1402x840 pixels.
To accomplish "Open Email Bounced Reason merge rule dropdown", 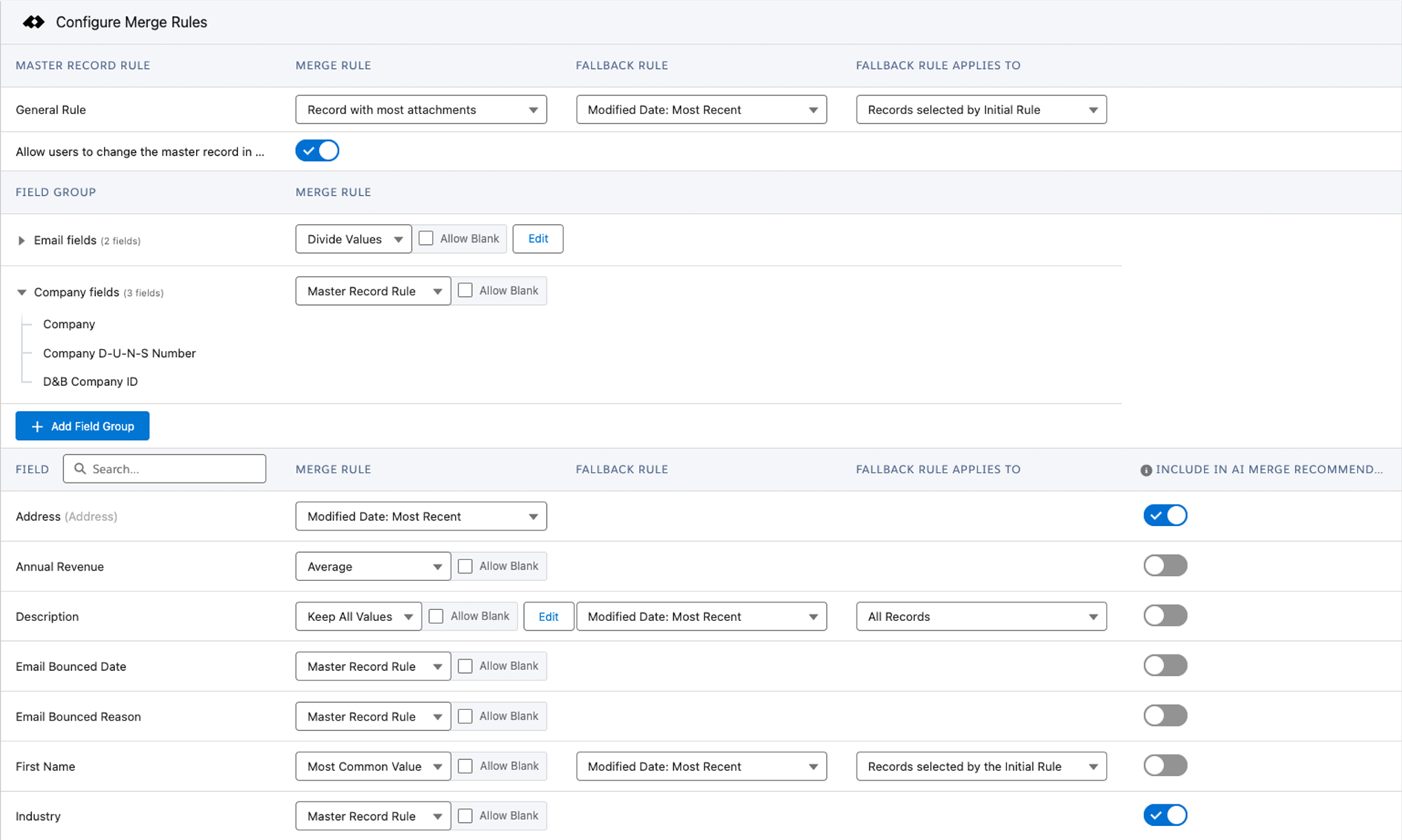I will point(373,716).
